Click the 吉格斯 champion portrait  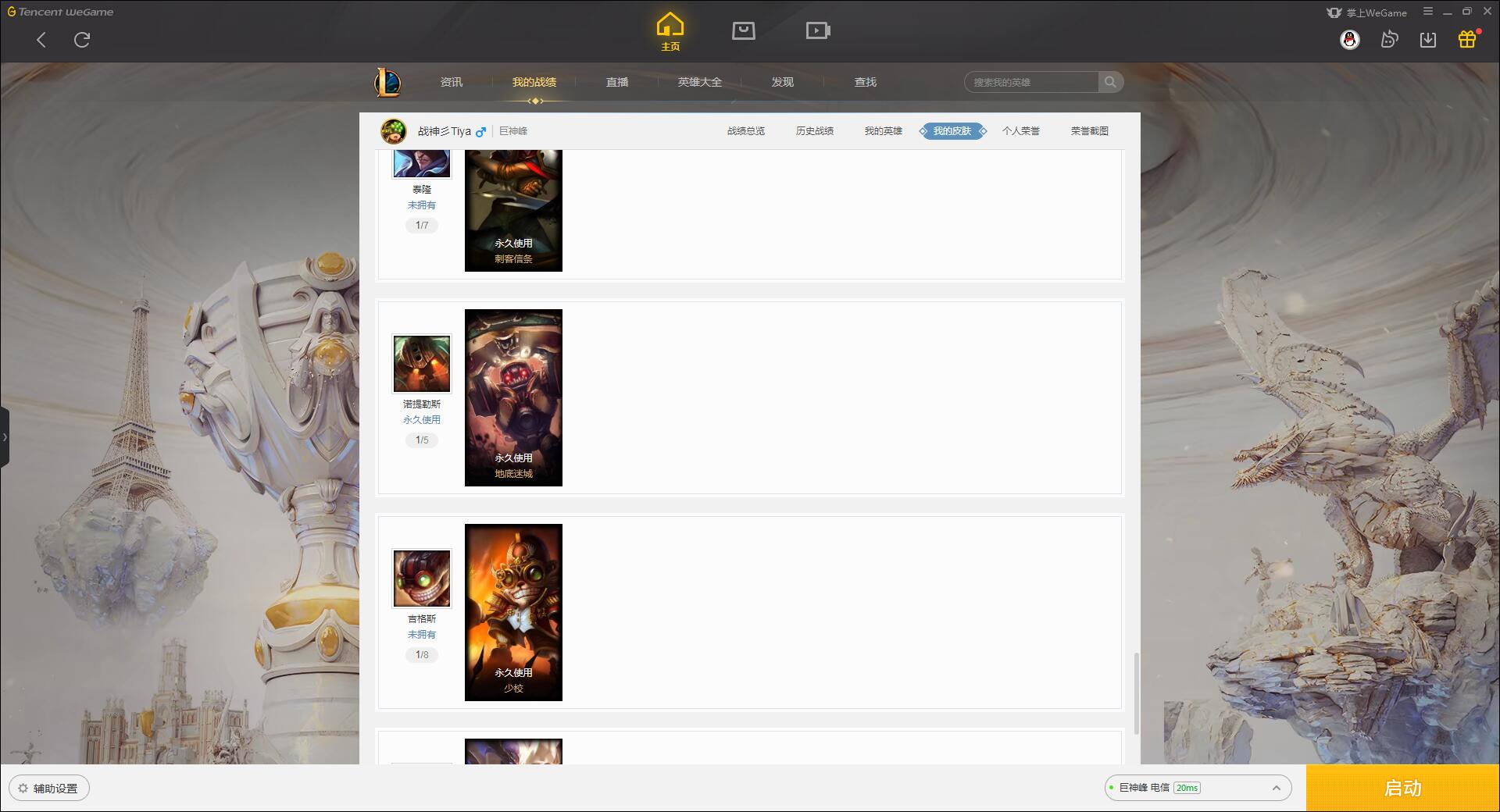tap(422, 579)
